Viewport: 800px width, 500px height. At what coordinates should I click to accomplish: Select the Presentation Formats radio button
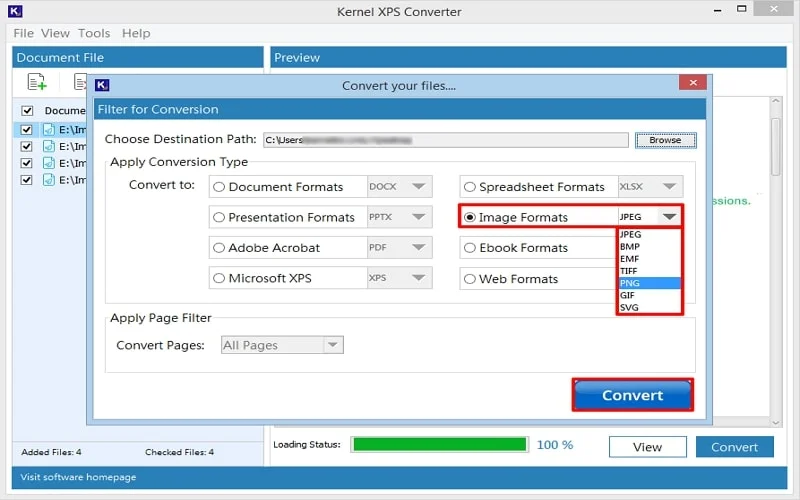click(x=219, y=217)
